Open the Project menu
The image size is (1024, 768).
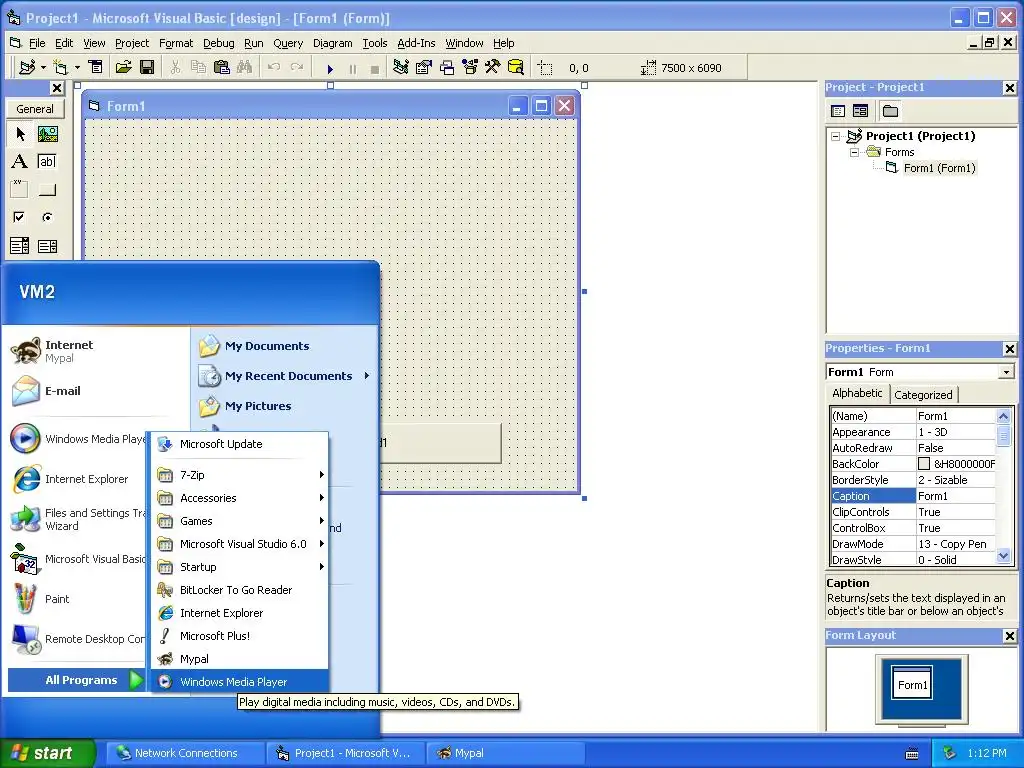132,43
